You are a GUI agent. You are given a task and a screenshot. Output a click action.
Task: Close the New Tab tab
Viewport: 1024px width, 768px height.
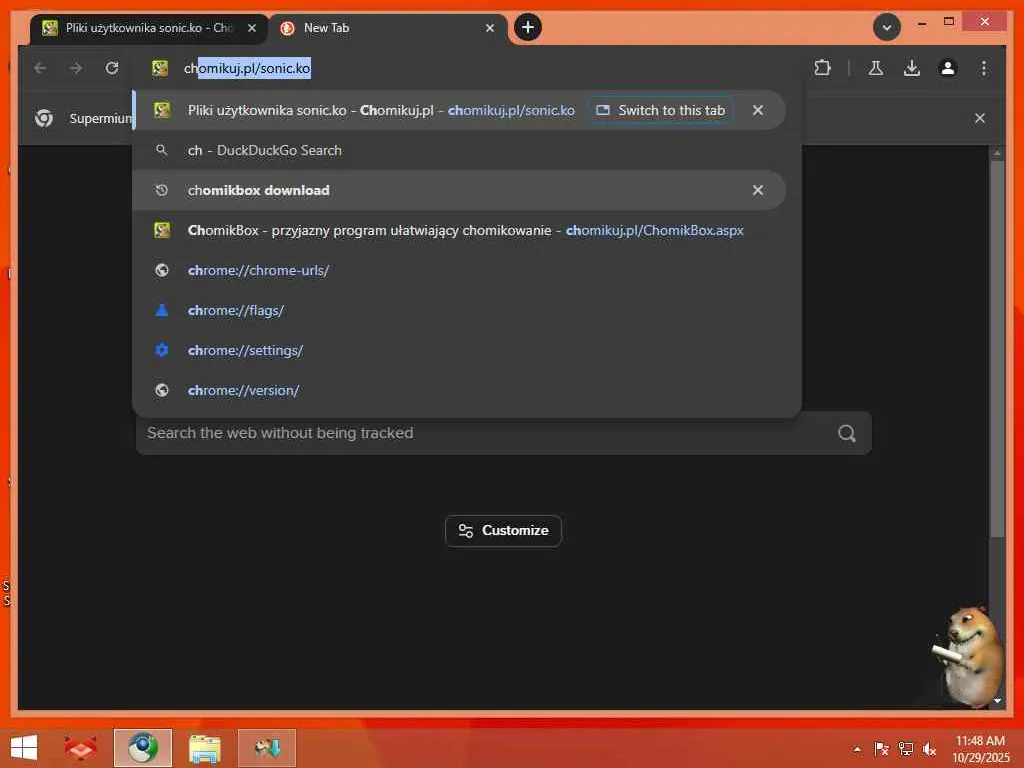[x=490, y=28]
